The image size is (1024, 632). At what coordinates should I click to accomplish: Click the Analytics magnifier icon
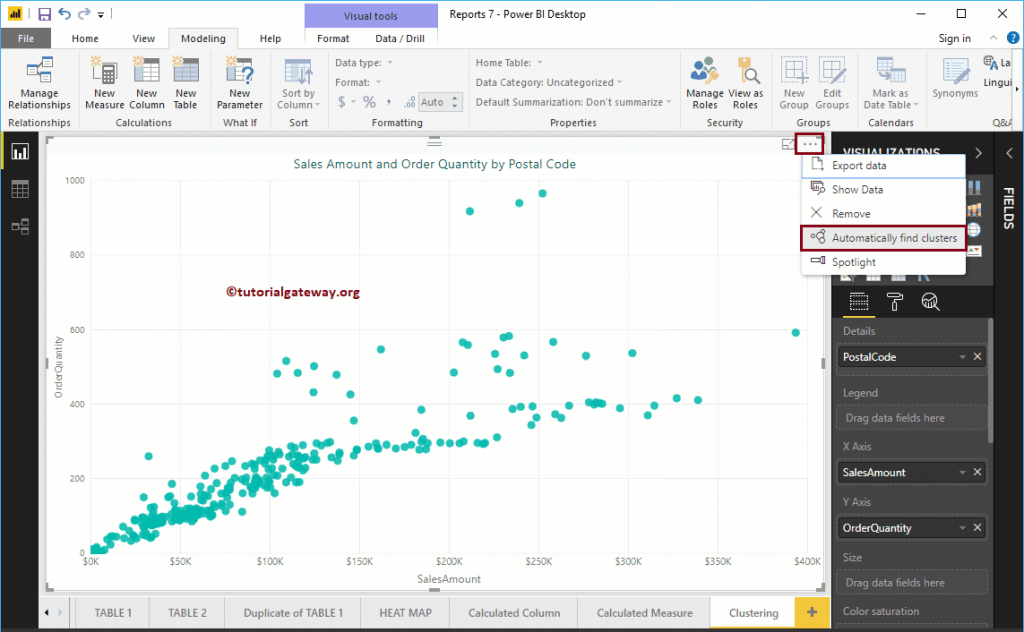pyautogui.click(x=928, y=302)
